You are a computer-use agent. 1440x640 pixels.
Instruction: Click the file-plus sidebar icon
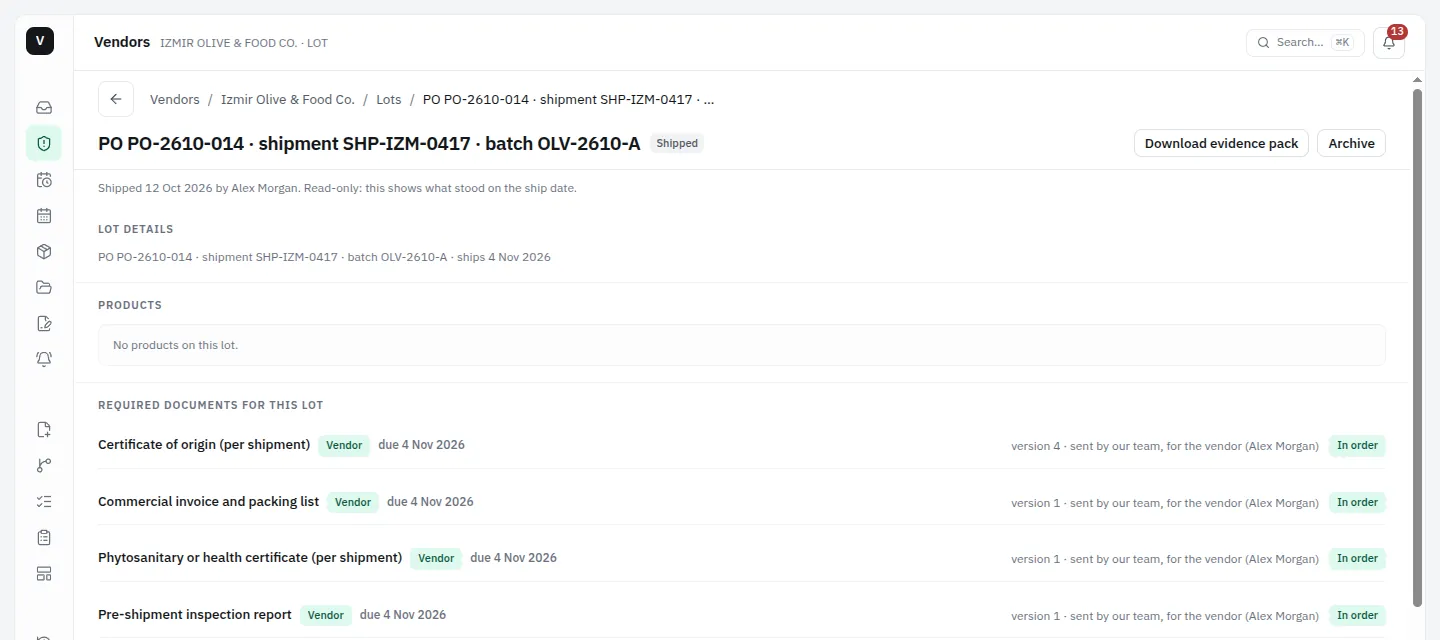point(44,430)
